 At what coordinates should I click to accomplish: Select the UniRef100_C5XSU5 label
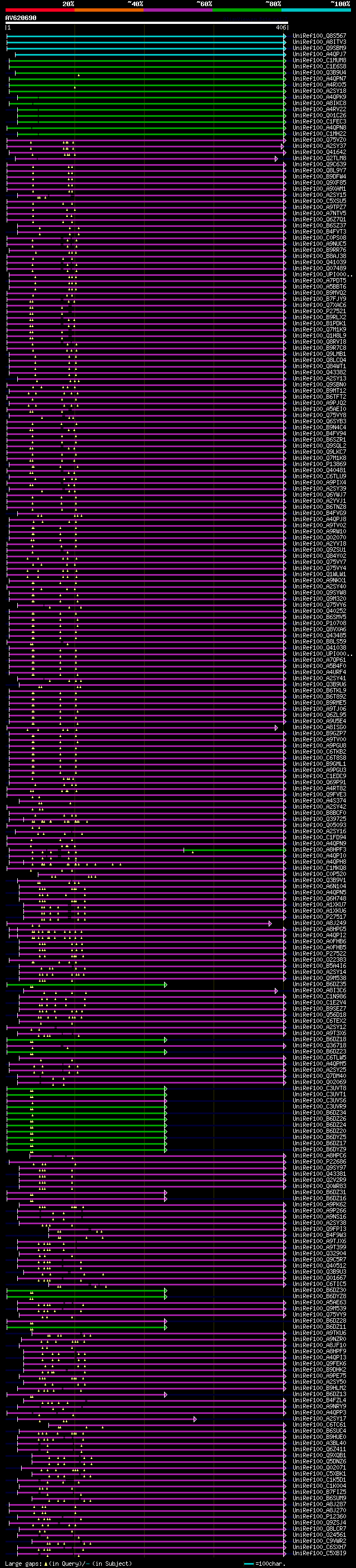tap(319, 201)
